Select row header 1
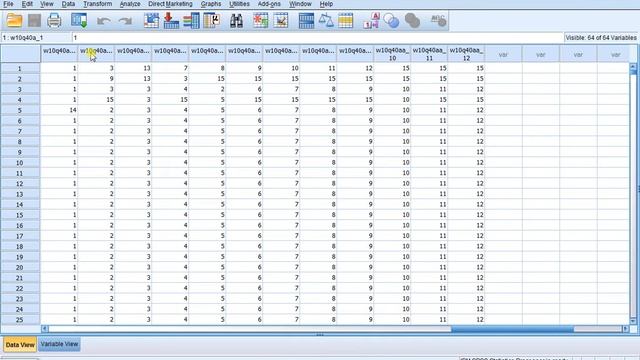 tap(20, 68)
